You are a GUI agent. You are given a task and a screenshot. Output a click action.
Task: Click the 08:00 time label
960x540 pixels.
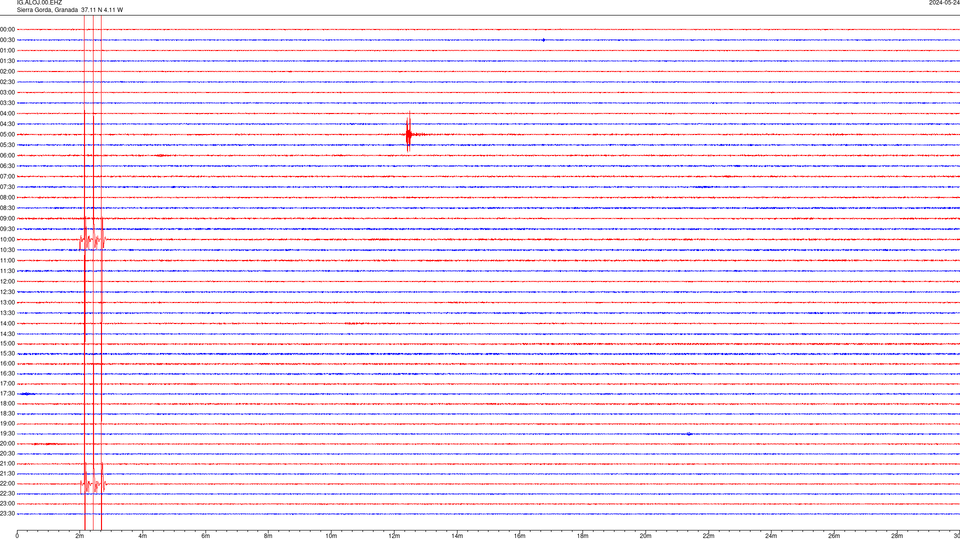[7, 197]
